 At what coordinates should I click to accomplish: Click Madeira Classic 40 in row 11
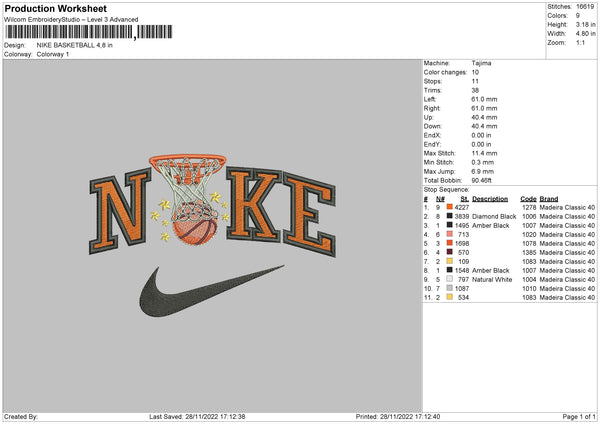[567, 297]
